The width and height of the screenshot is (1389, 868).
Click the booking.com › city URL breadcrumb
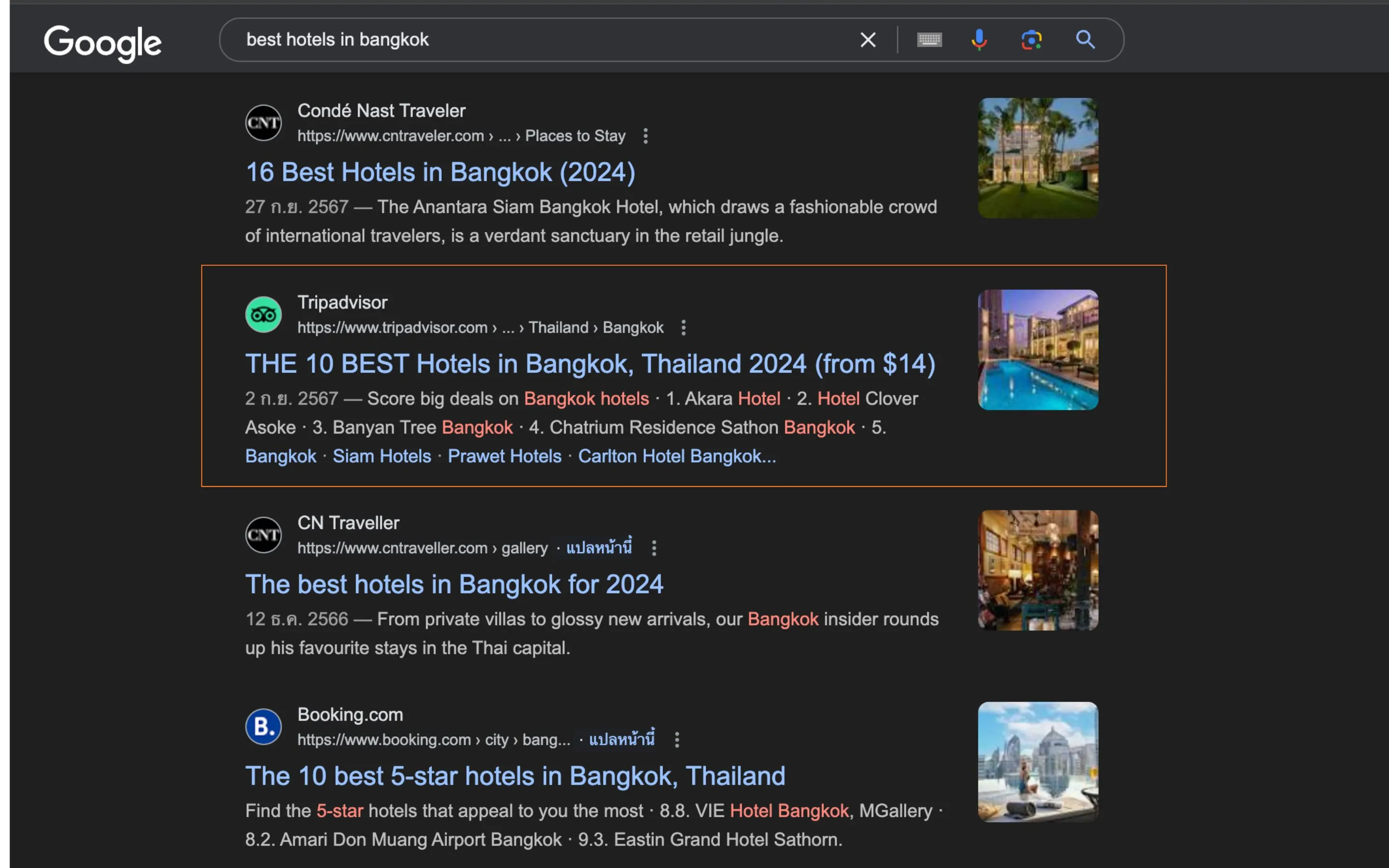coord(434,740)
